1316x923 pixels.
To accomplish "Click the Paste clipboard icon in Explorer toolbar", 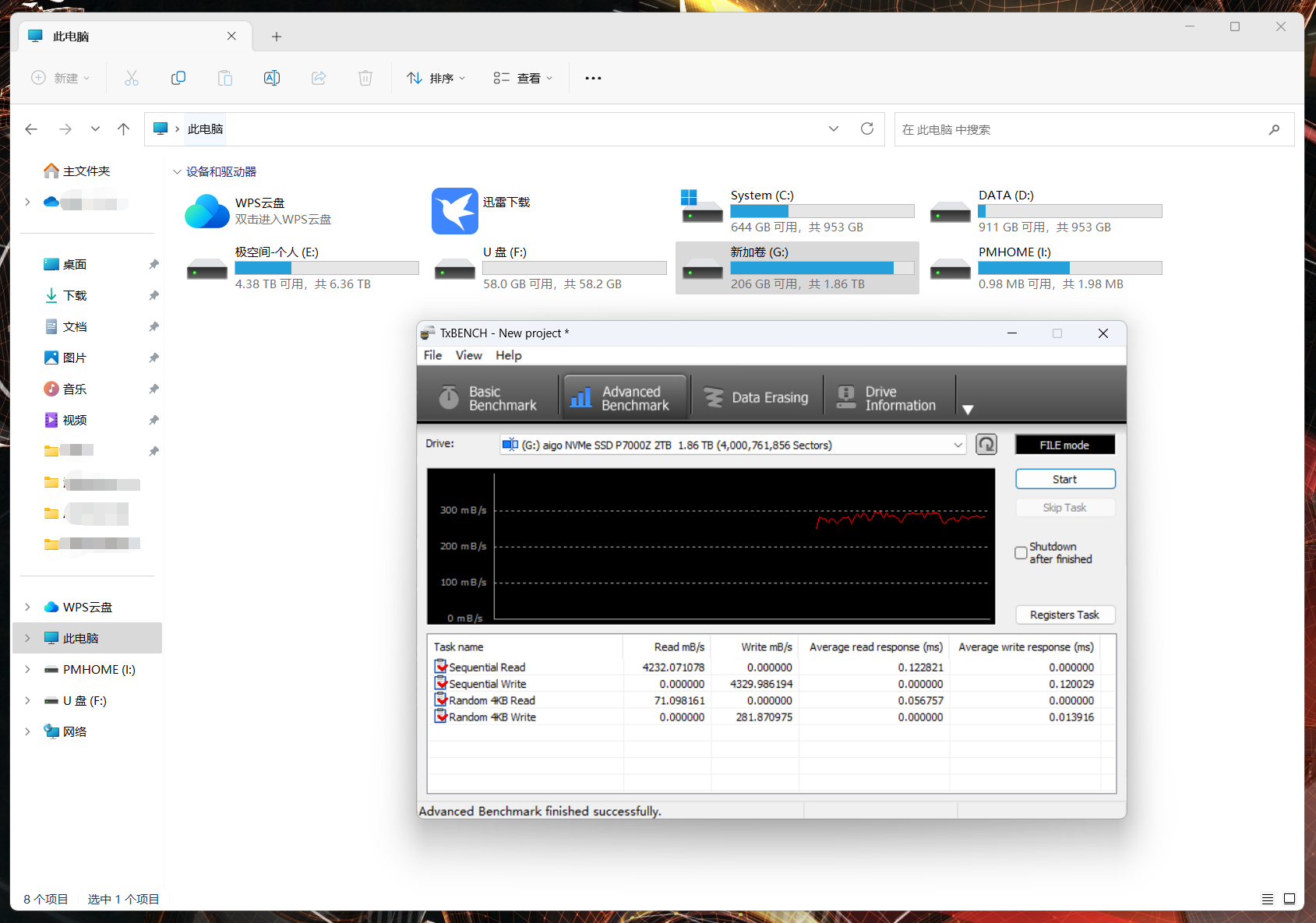I will (x=225, y=78).
